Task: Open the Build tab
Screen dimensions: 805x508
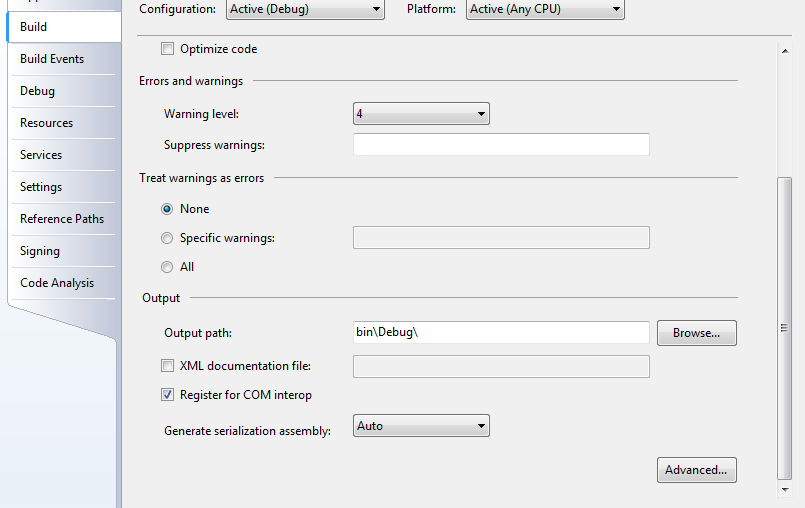Action: tap(65, 27)
